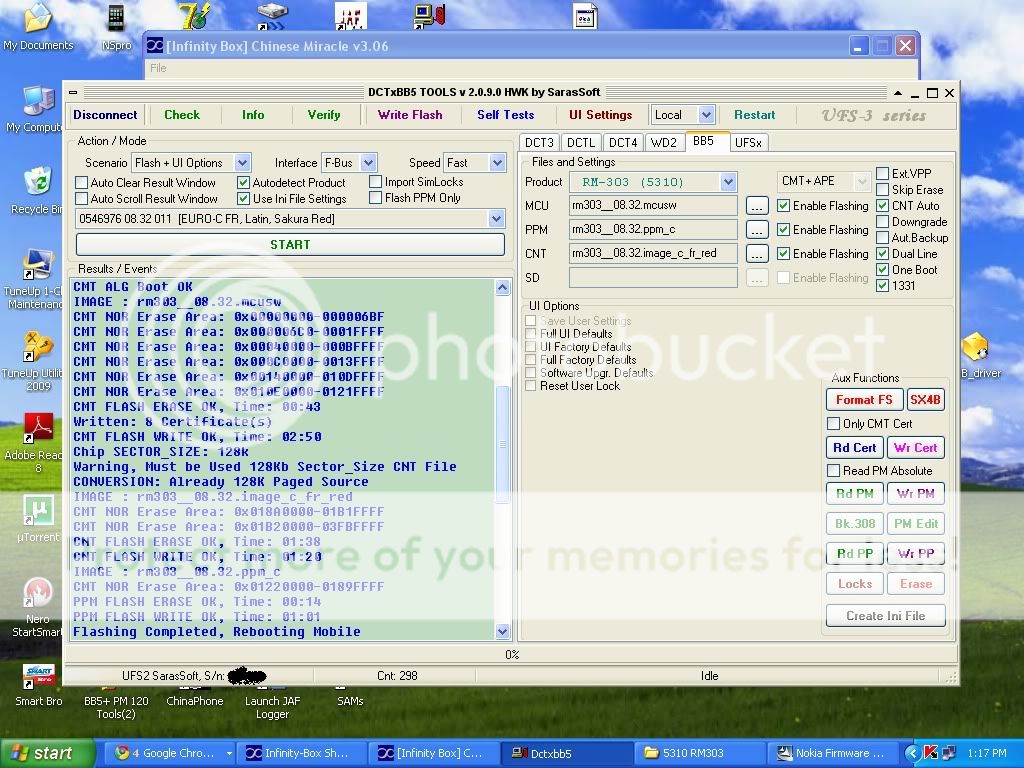Switch to Dctxbb5 taskbar button
Viewport: 1024px width, 768px height.
tap(567, 753)
